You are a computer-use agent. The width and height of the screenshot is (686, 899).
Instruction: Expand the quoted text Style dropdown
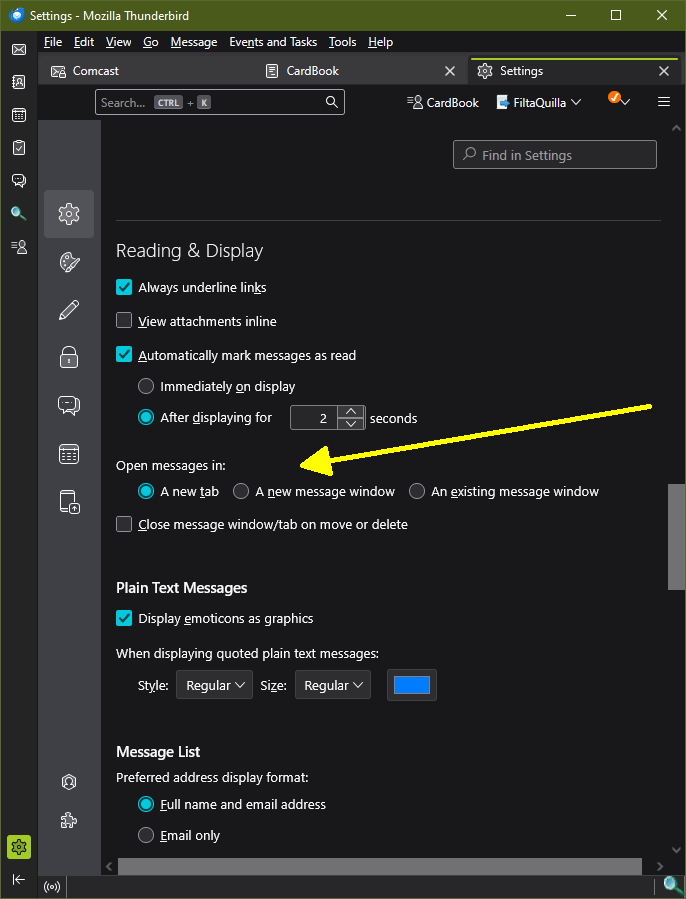pos(215,686)
